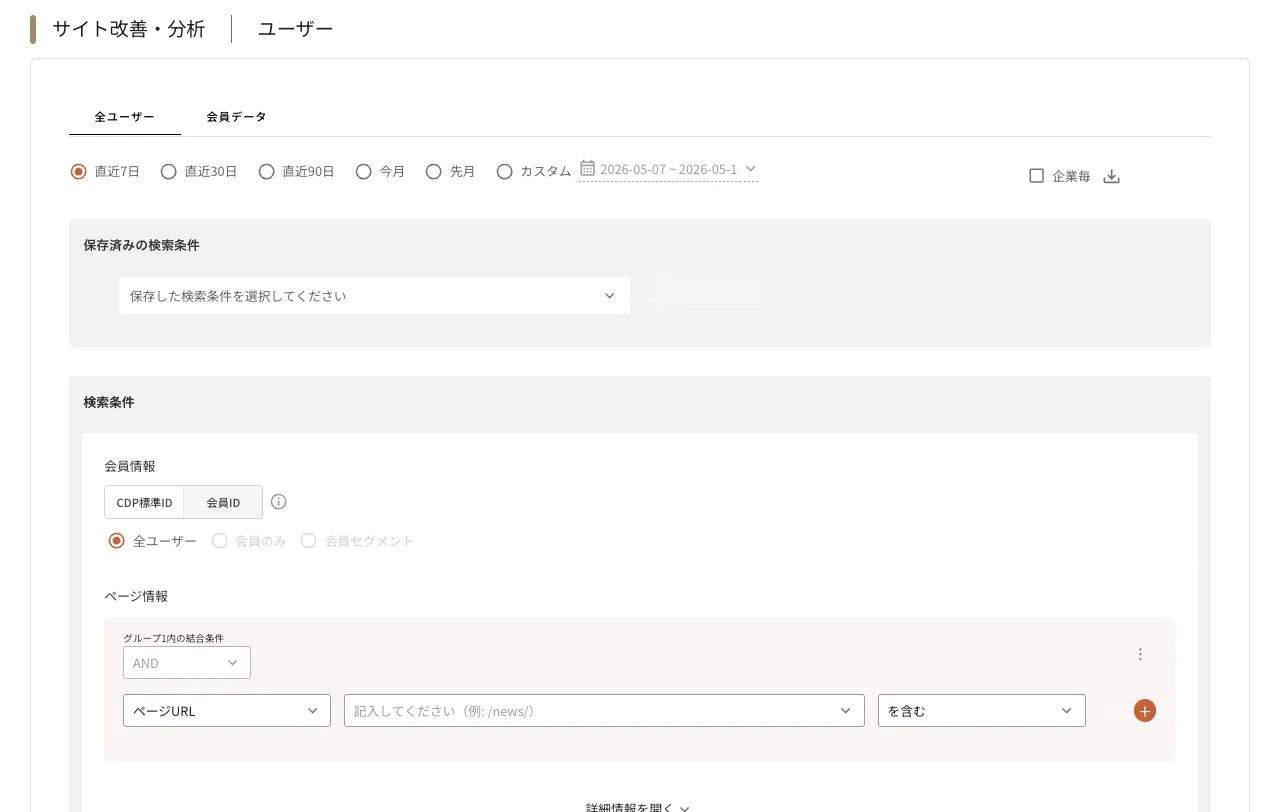The image size is (1262, 812).
Task: Click the 保存済みの検索条件 heading
Action: (x=142, y=245)
